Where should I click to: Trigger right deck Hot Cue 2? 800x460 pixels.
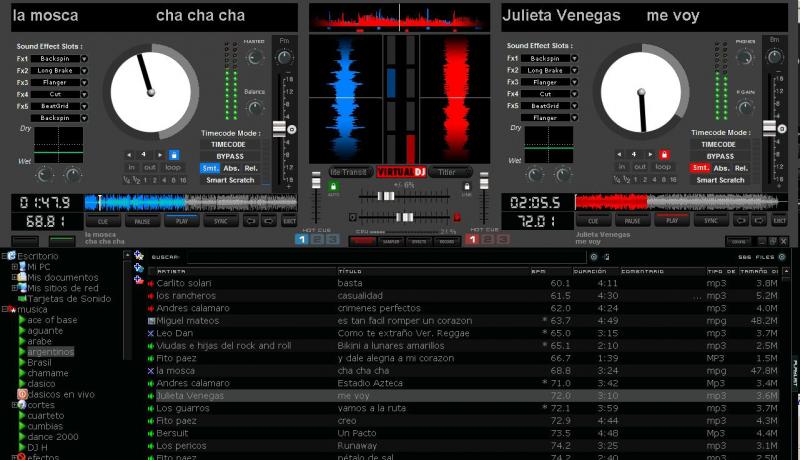pyautogui.click(x=488, y=239)
